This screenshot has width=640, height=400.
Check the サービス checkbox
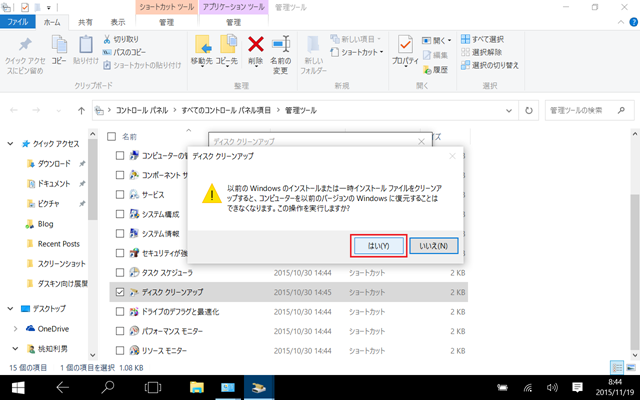[x=120, y=194]
